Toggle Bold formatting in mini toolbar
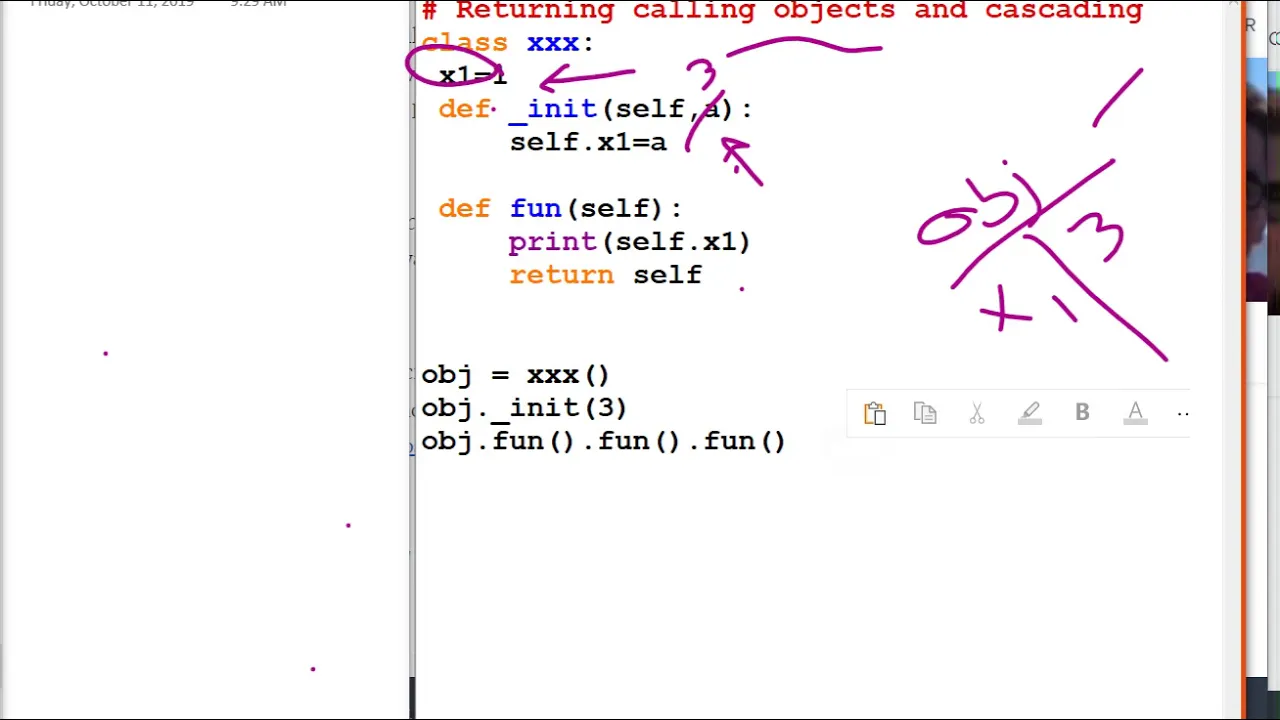Viewport: 1280px width, 720px height. (1082, 413)
